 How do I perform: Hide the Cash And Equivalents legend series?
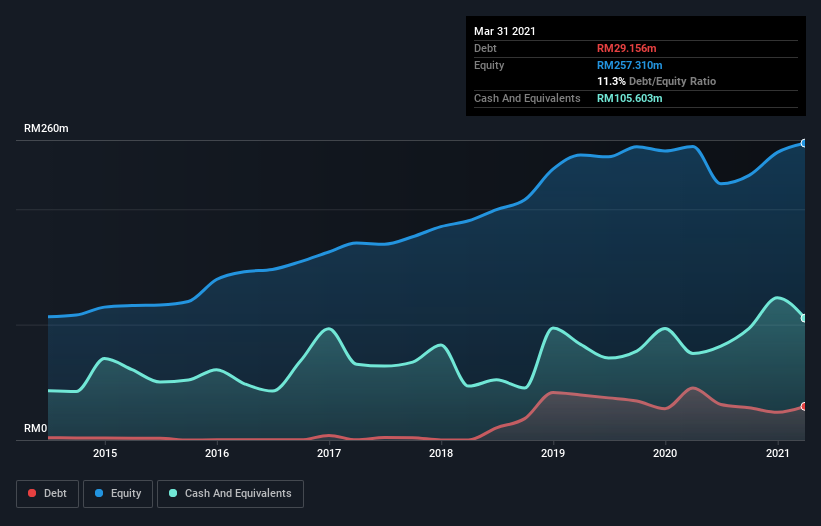(230, 493)
